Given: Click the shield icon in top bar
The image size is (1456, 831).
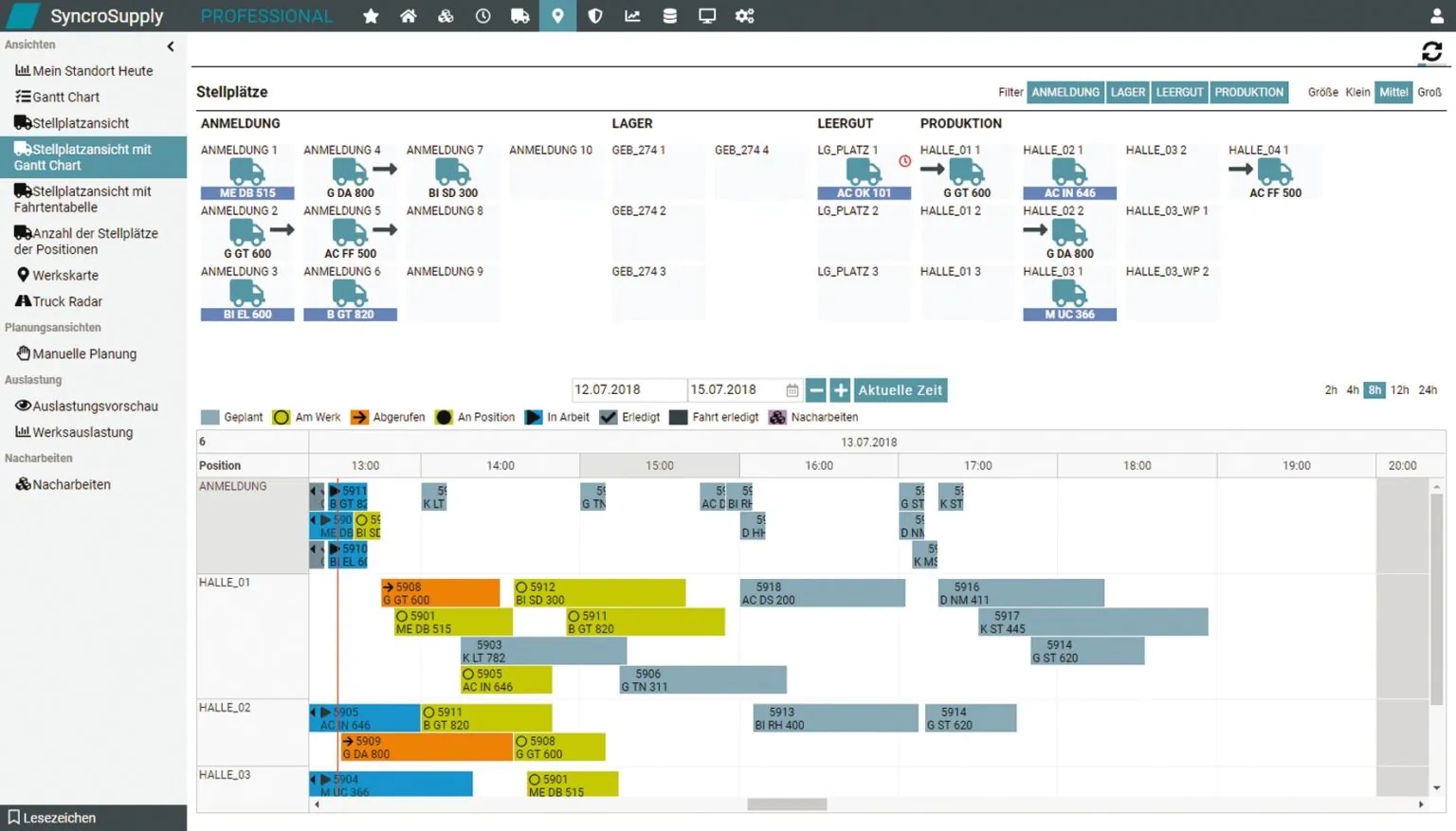Looking at the screenshot, I should 595,16.
